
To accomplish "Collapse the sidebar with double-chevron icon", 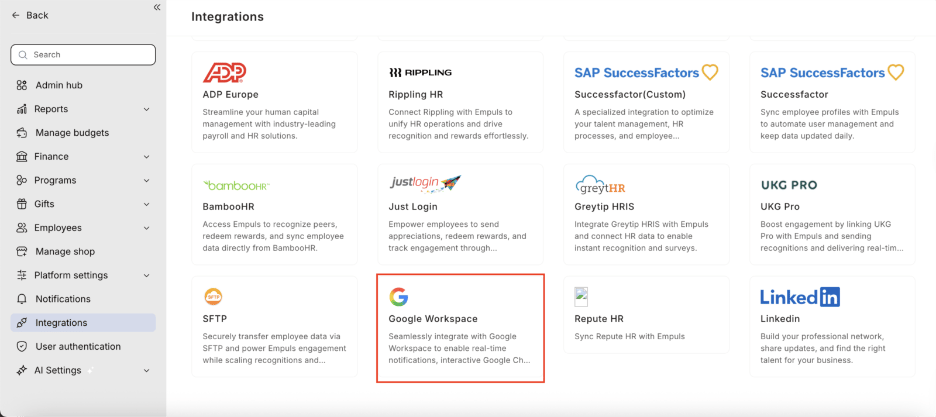I will [157, 8].
